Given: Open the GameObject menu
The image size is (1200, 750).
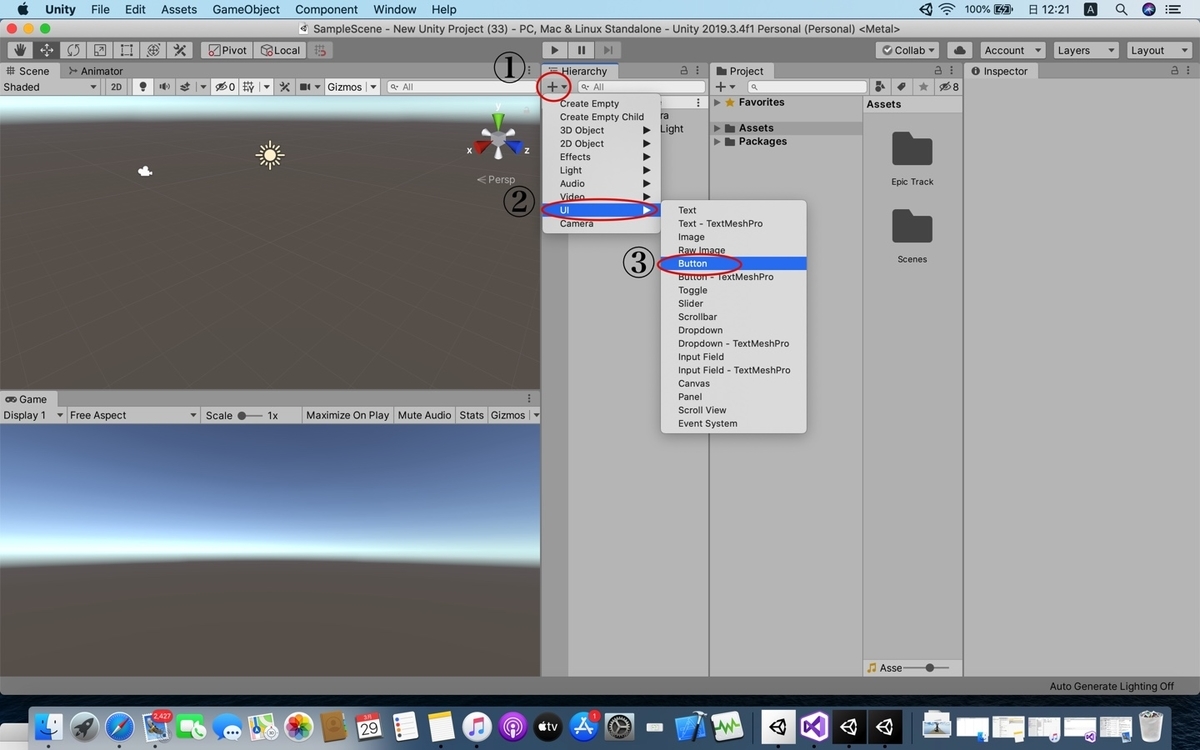Looking at the screenshot, I should coord(246,9).
